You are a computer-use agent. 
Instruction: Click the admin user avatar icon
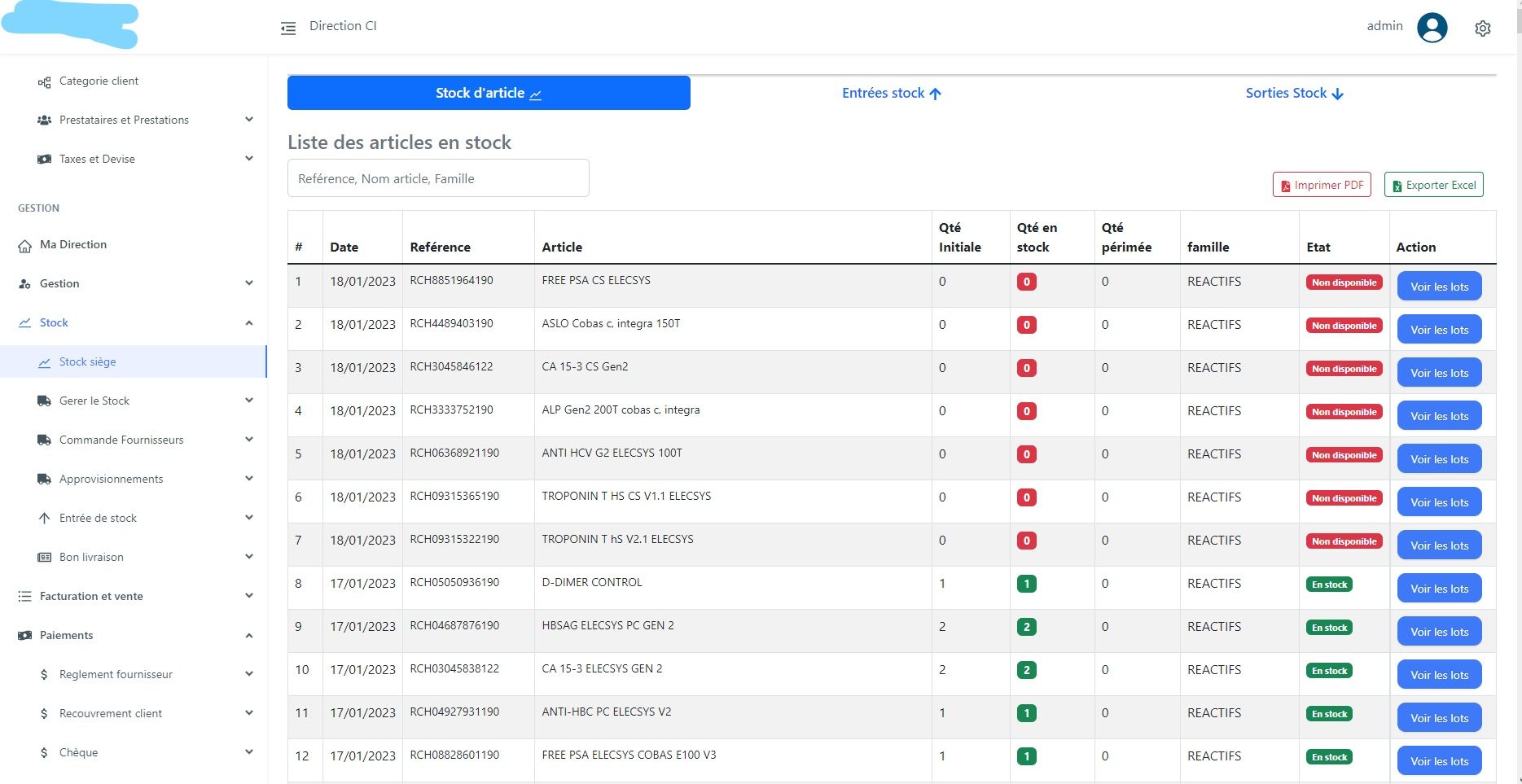pyautogui.click(x=1432, y=28)
